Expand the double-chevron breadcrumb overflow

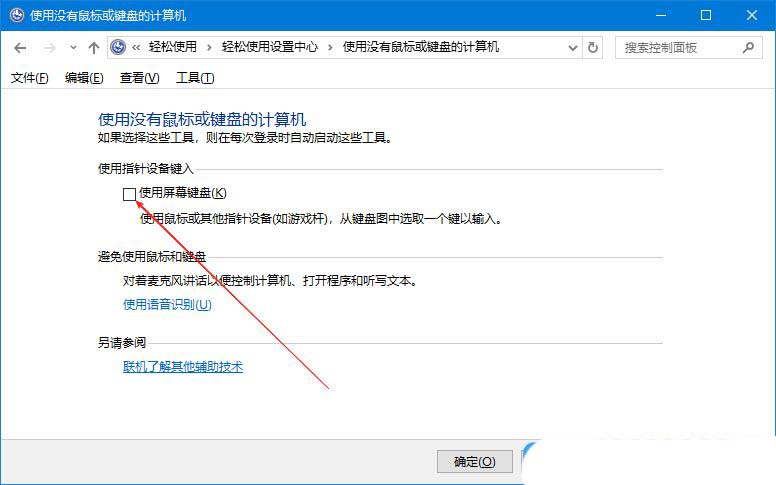click(136, 48)
